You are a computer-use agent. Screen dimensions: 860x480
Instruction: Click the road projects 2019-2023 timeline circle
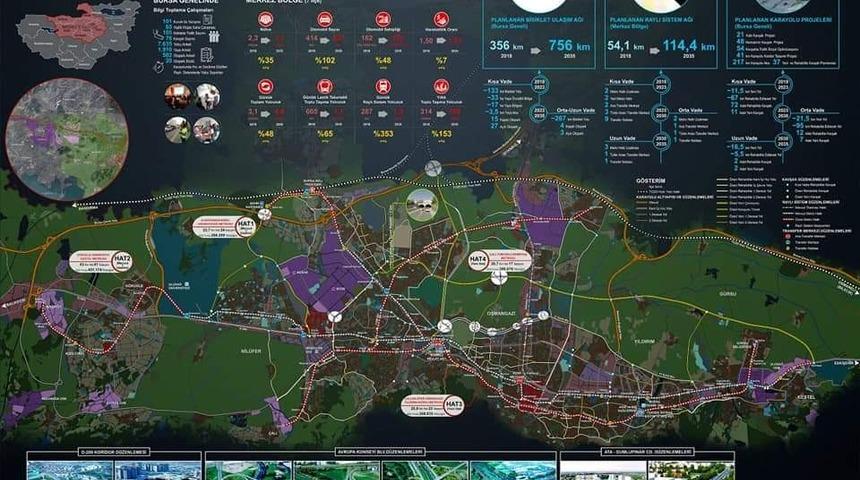(783, 84)
